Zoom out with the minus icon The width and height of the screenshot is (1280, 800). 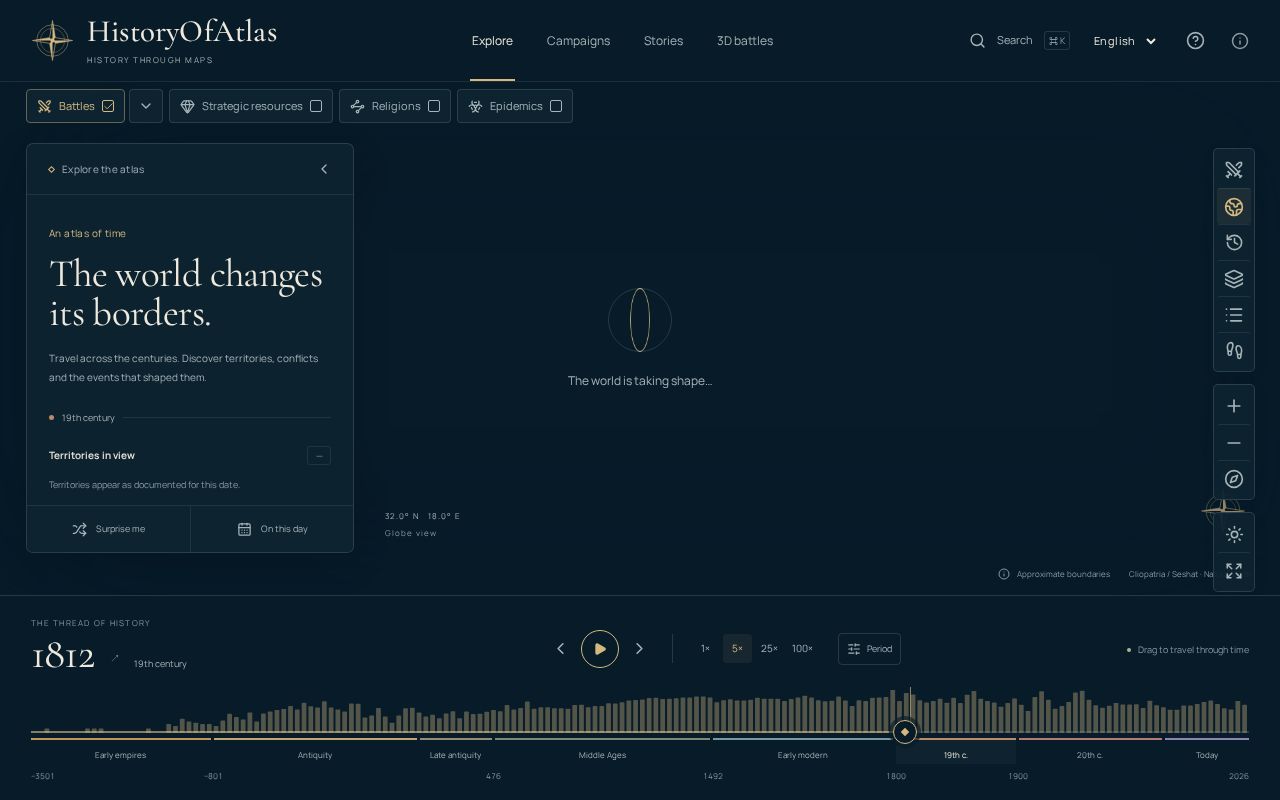1234,443
